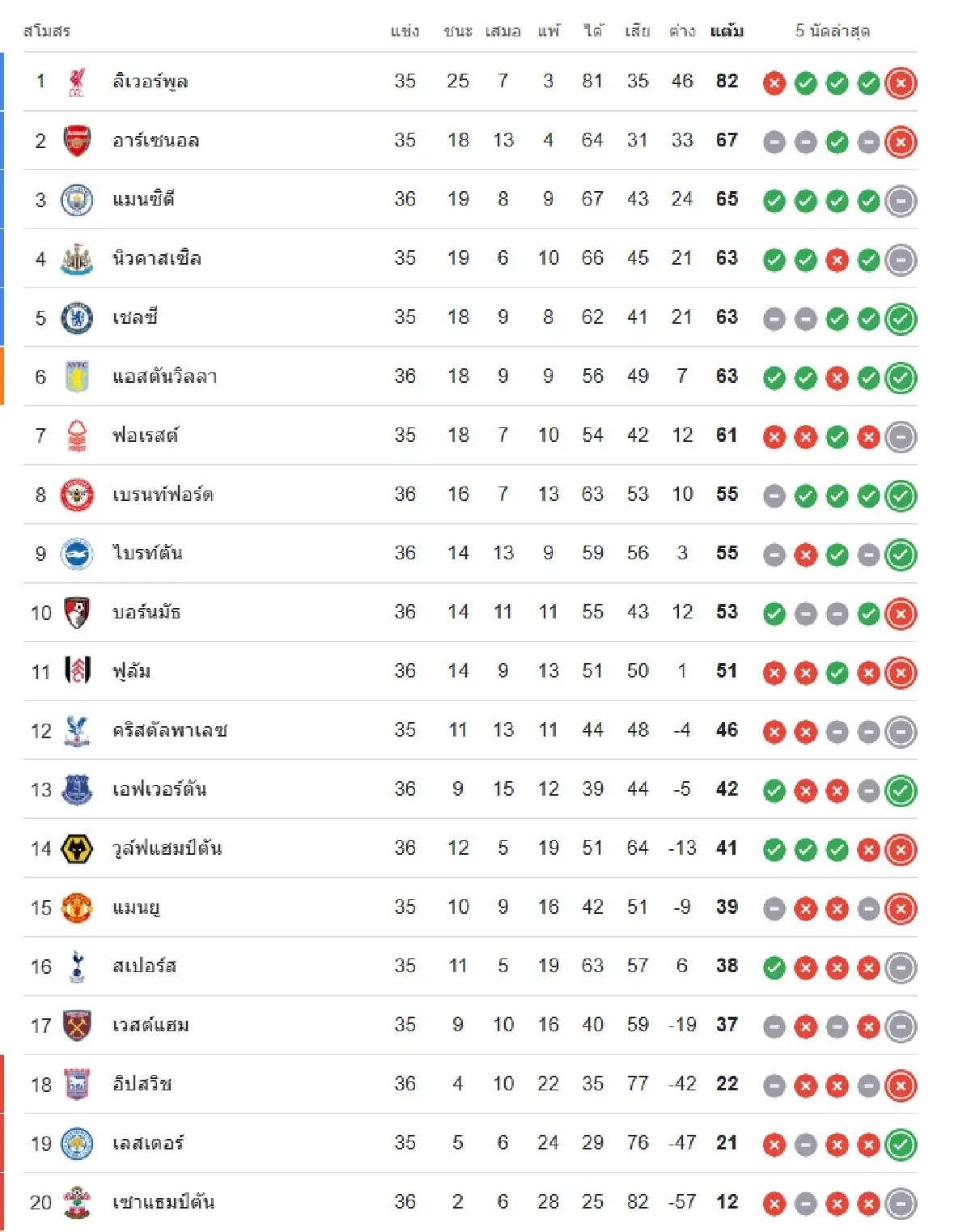Open the แอสตันวิลลา team link

(165, 377)
